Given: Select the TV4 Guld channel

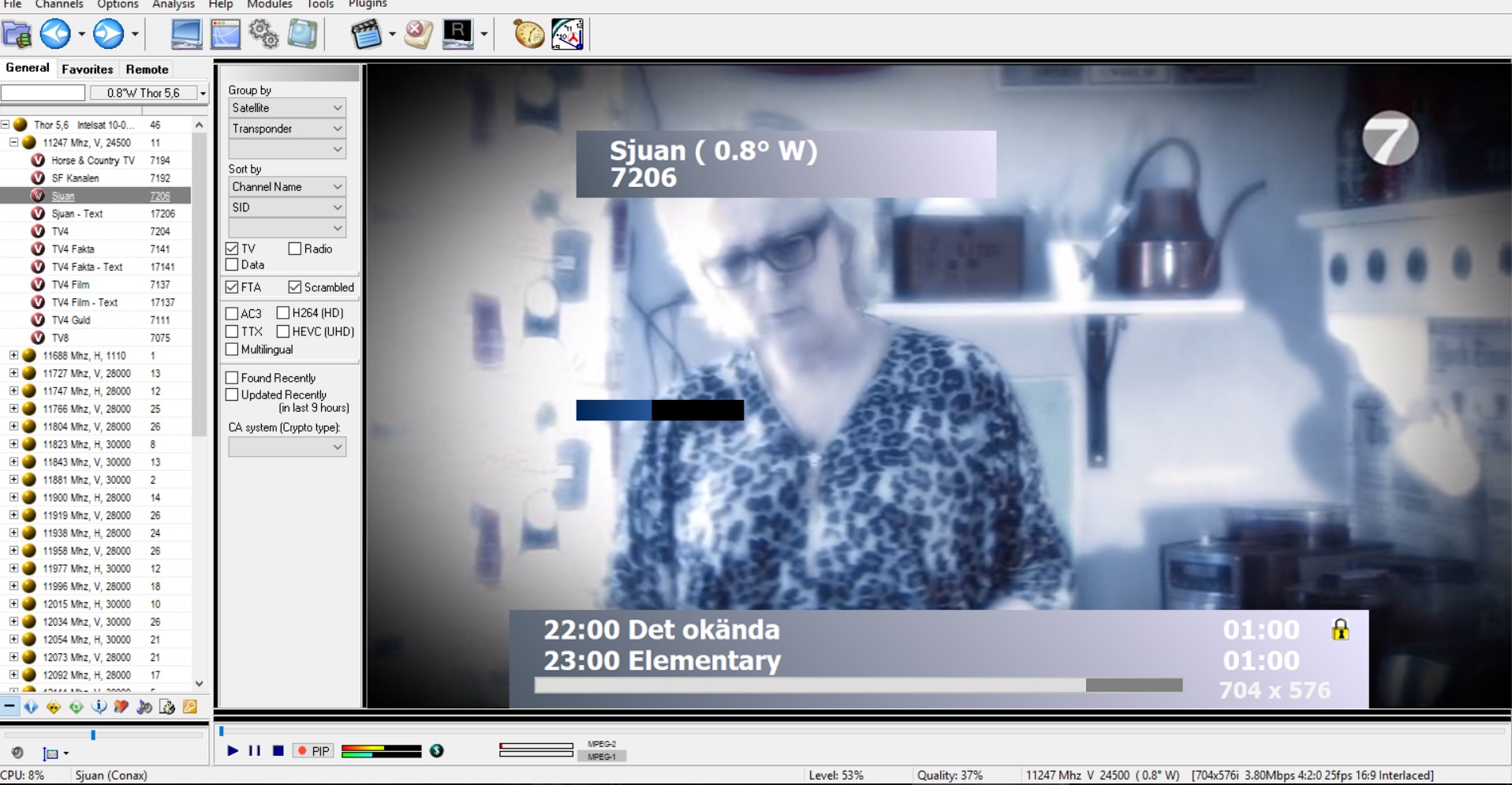Looking at the screenshot, I should (x=71, y=320).
